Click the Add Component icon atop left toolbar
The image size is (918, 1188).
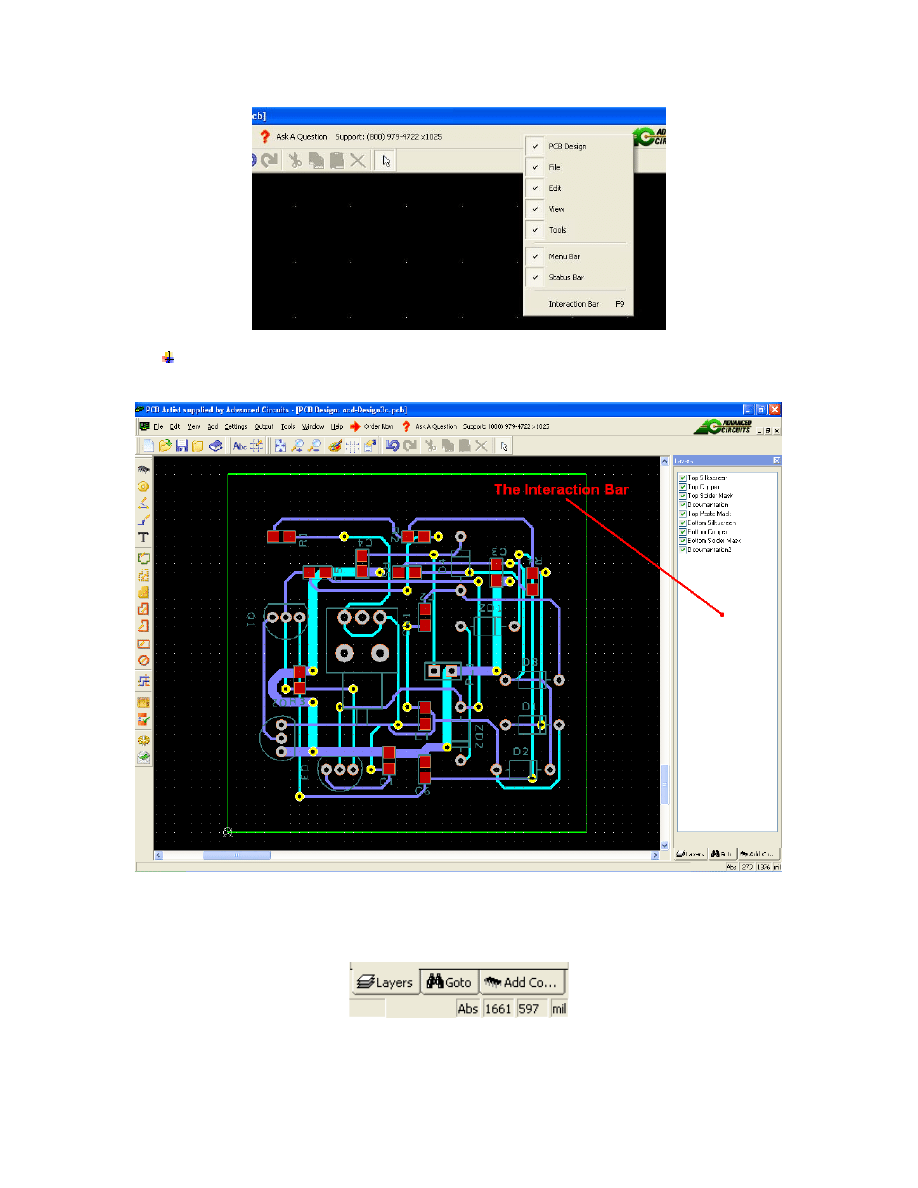click(x=144, y=468)
